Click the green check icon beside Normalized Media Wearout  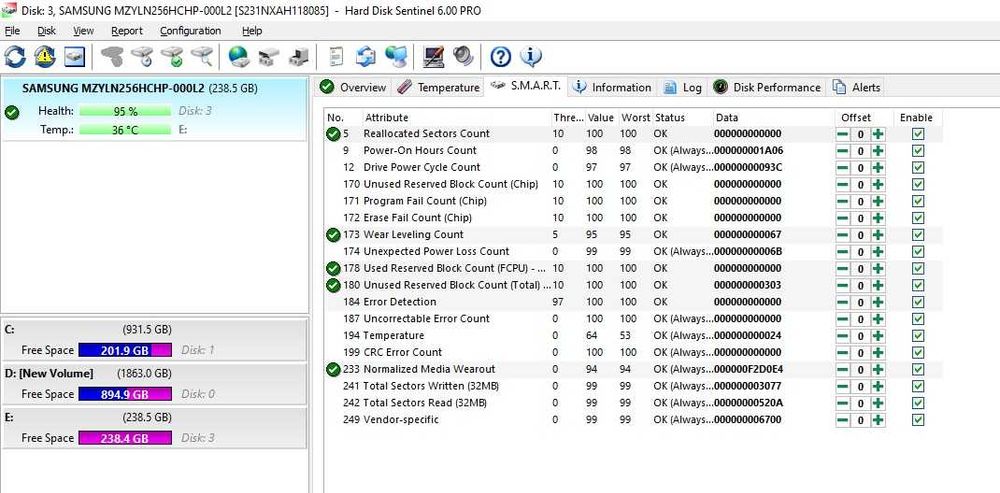pyautogui.click(x=333, y=369)
